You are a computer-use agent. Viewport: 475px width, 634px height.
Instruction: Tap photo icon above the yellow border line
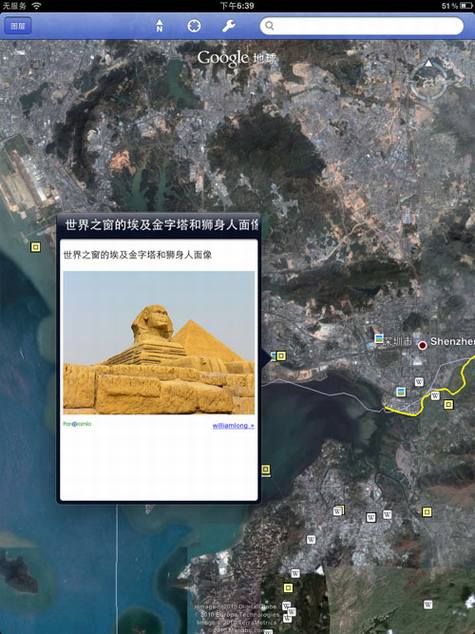click(401, 391)
